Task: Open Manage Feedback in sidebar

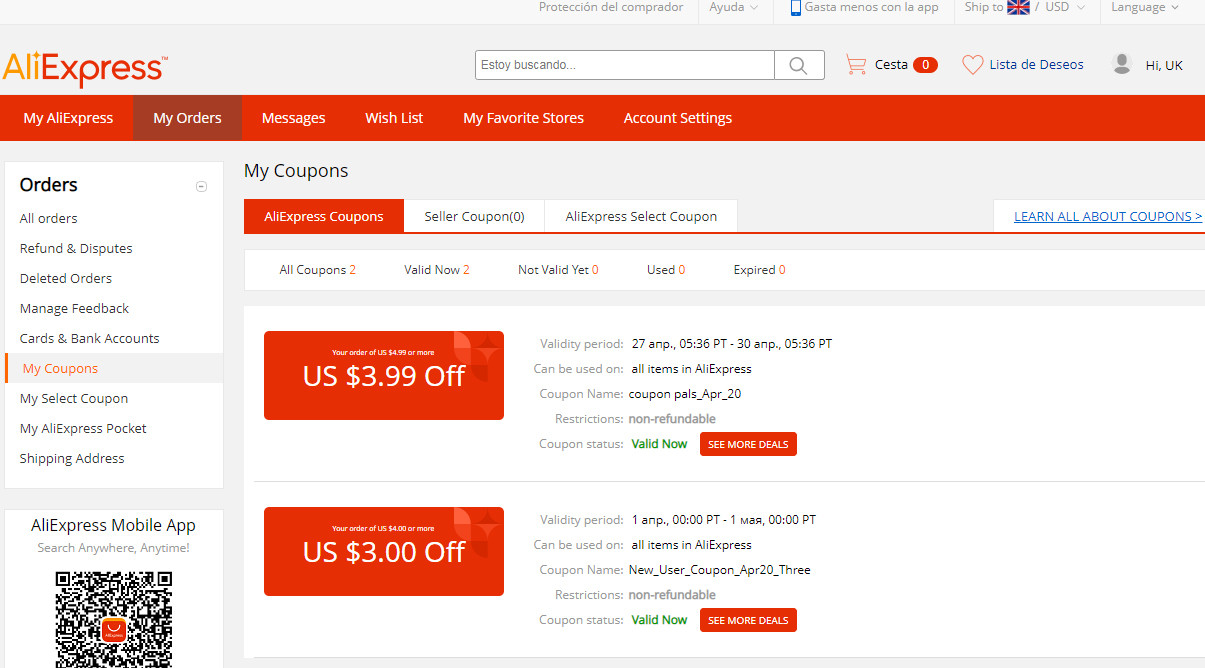Action: [74, 308]
